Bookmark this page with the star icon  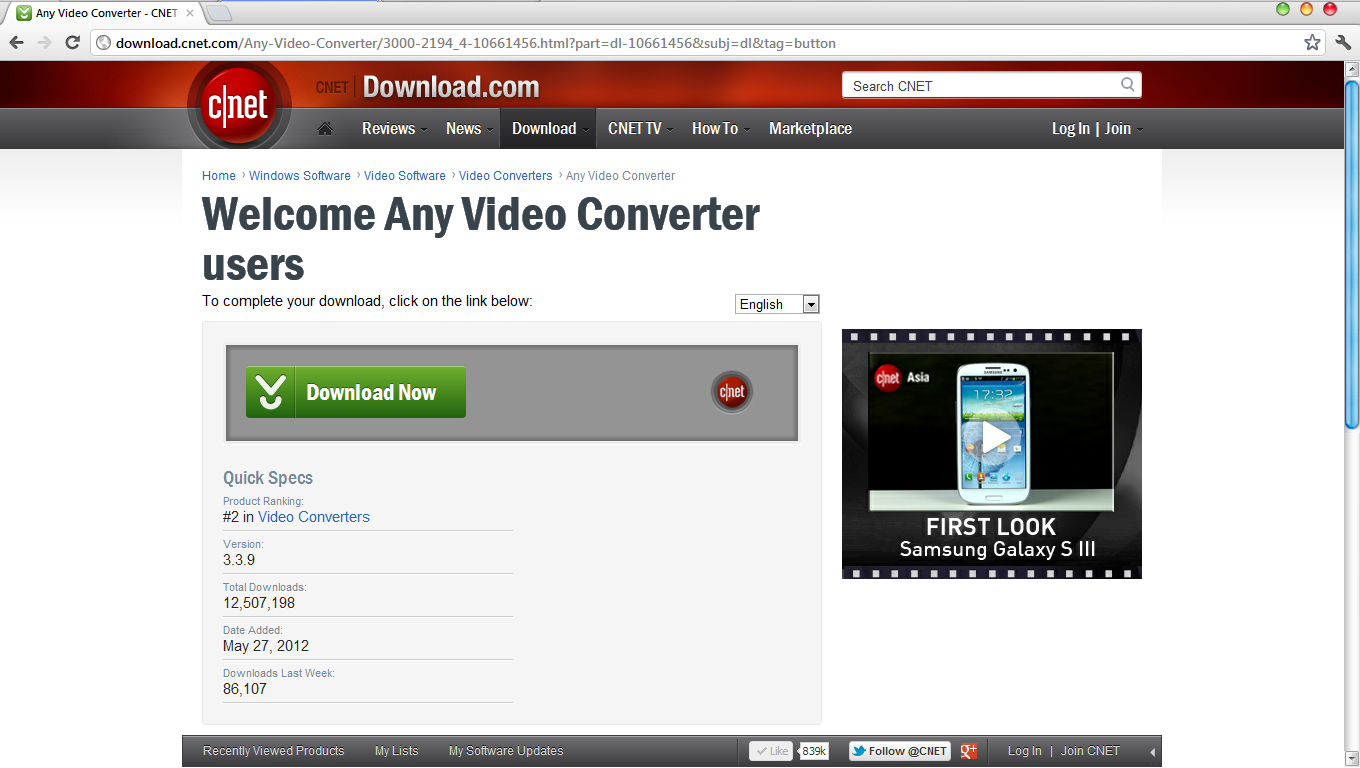pyautogui.click(x=1312, y=43)
